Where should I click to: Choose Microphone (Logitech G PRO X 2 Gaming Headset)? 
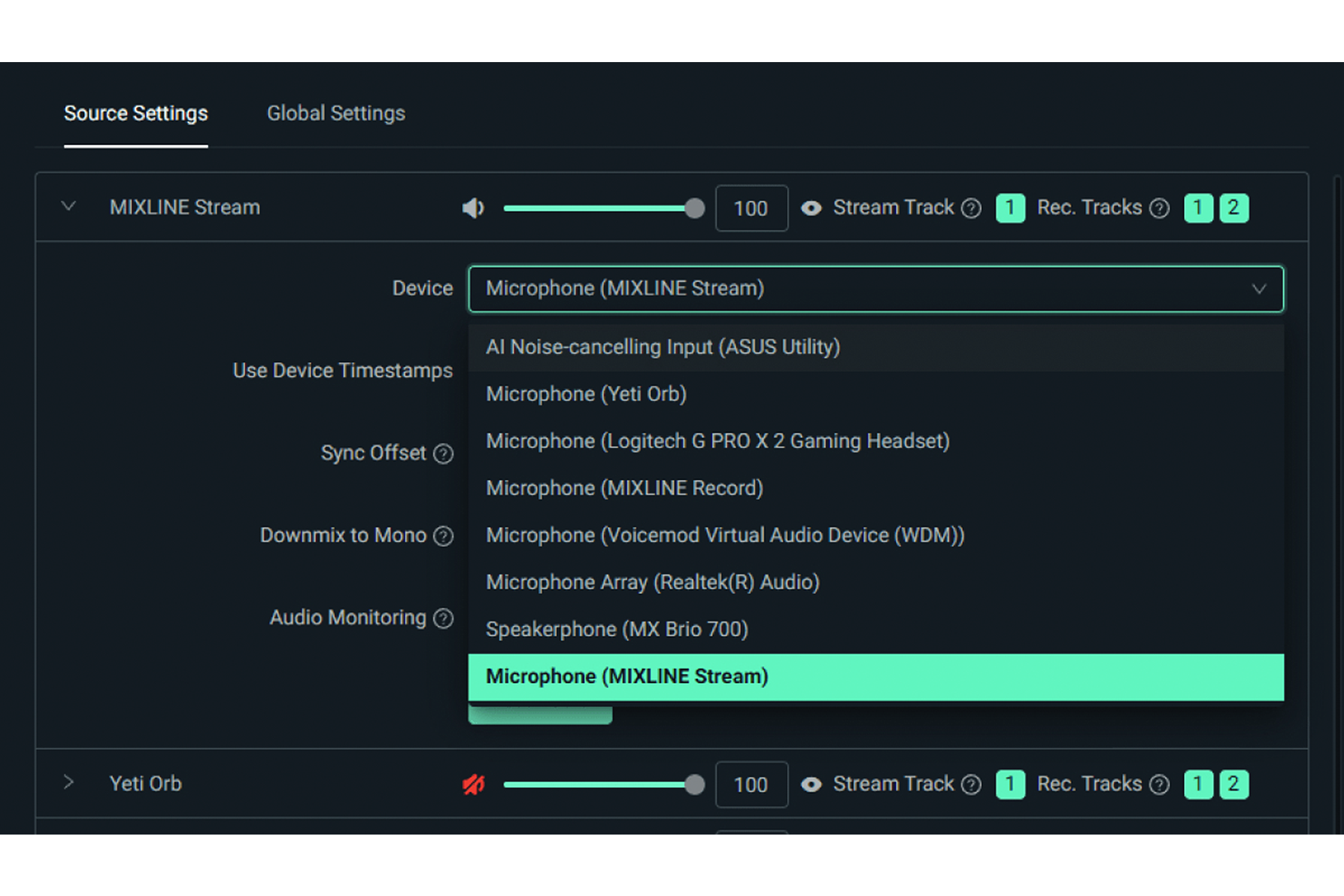pos(876,442)
